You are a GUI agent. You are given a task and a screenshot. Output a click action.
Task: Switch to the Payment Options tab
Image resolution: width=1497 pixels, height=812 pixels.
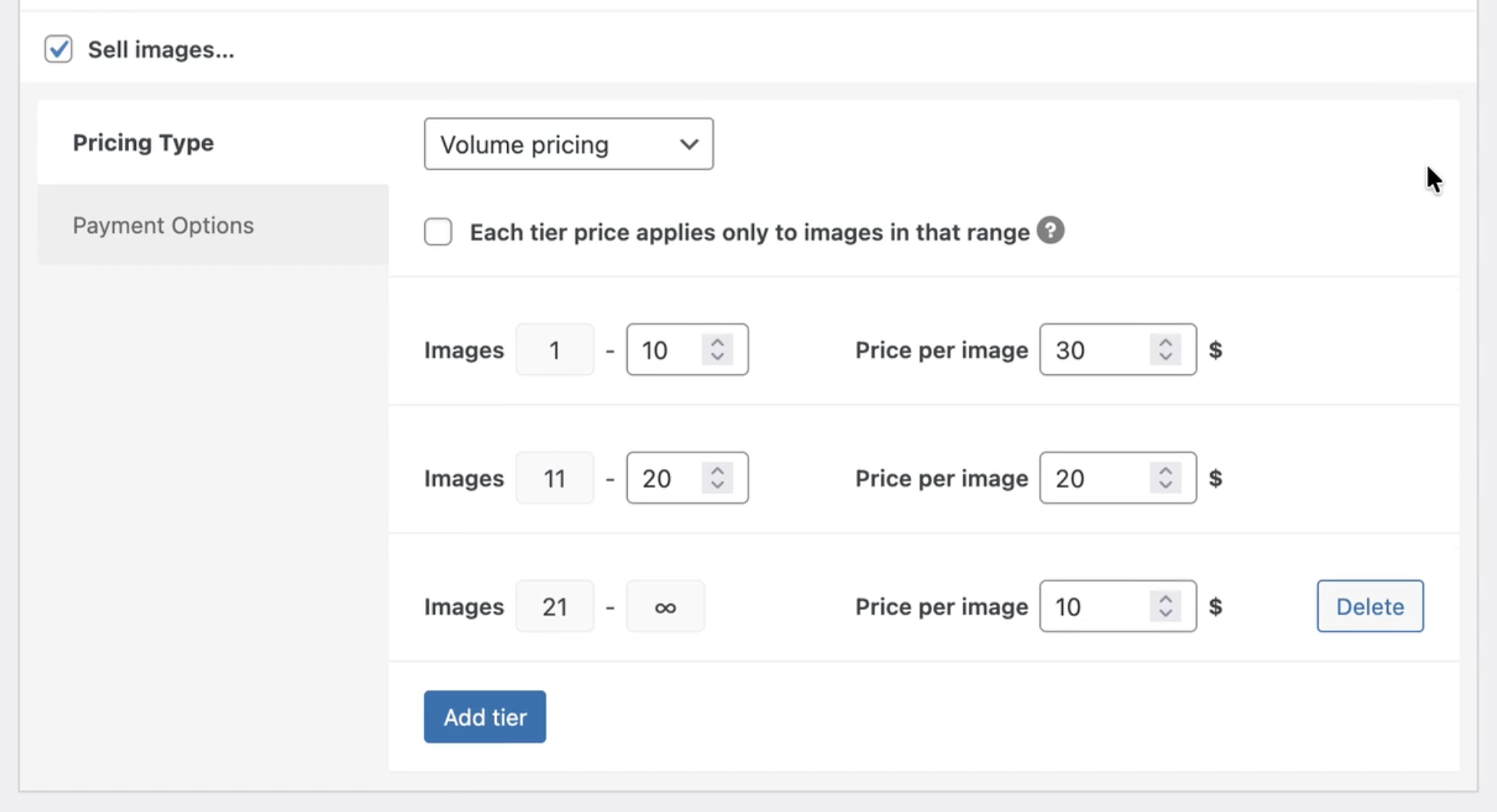click(163, 225)
